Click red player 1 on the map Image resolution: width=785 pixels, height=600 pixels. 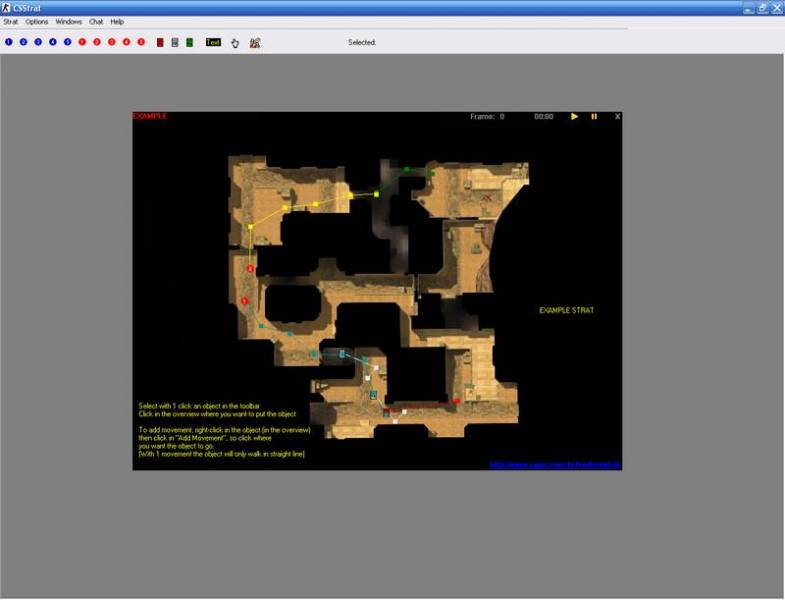(244, 301)
